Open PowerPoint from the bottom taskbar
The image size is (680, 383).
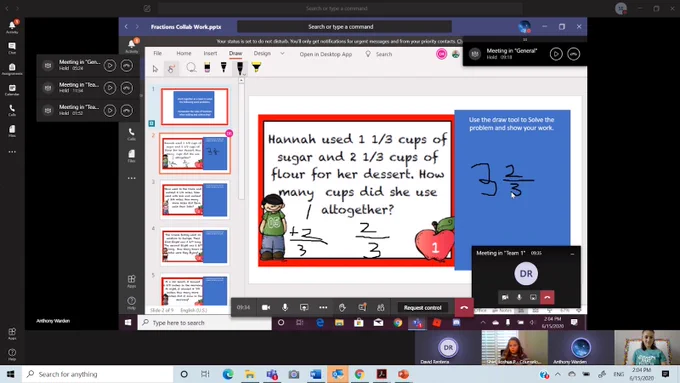403,374
